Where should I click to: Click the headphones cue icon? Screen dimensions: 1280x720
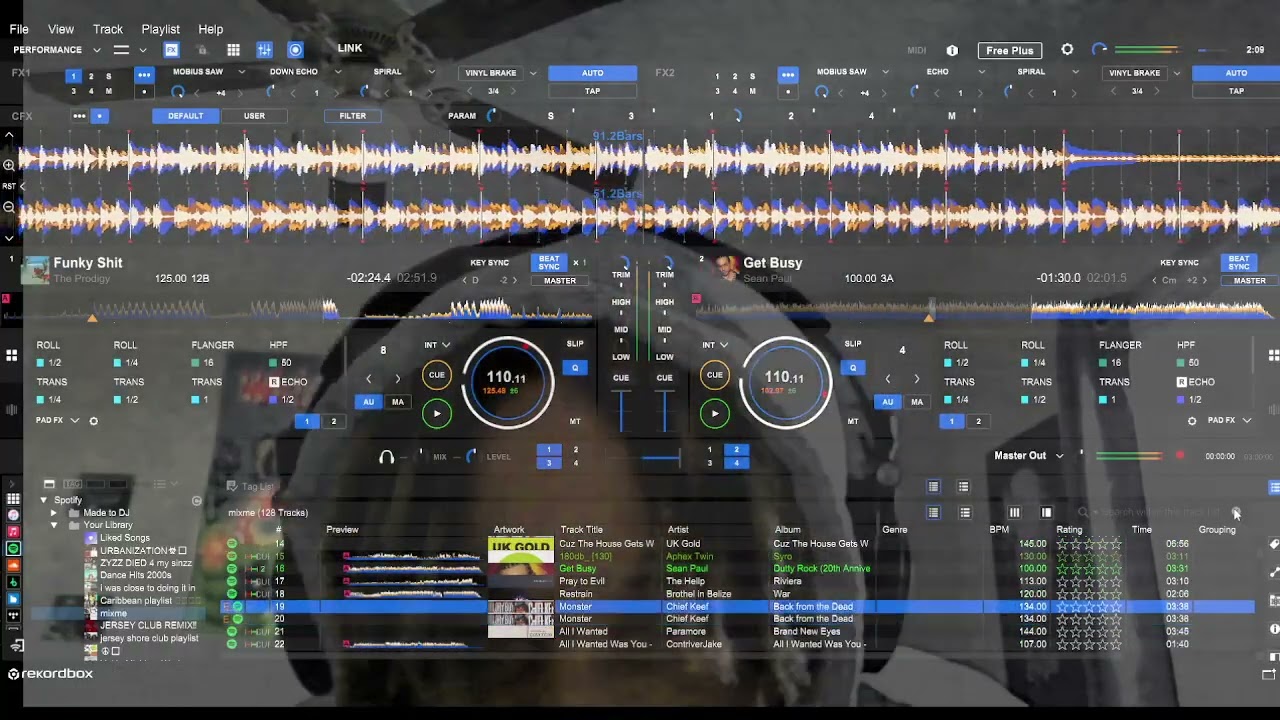387,457
